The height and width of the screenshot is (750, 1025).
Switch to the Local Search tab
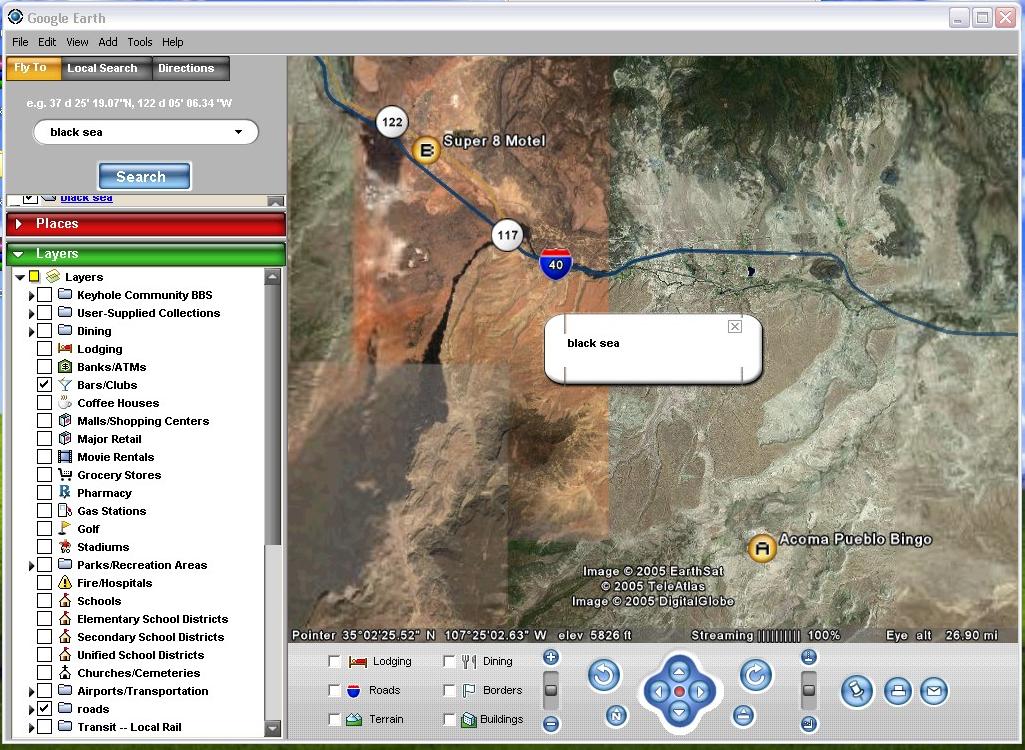coord(102,68)
